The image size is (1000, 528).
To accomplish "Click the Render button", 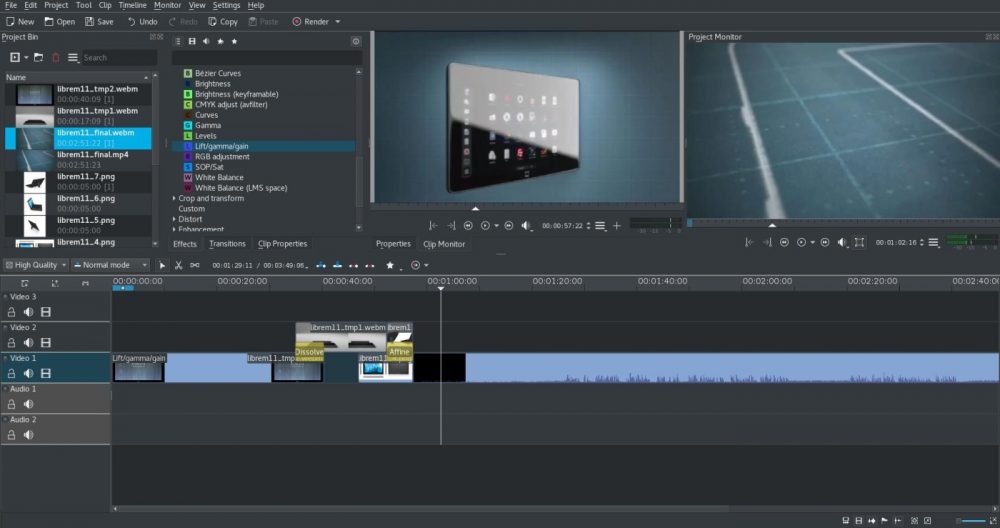I will coord(311,22).
